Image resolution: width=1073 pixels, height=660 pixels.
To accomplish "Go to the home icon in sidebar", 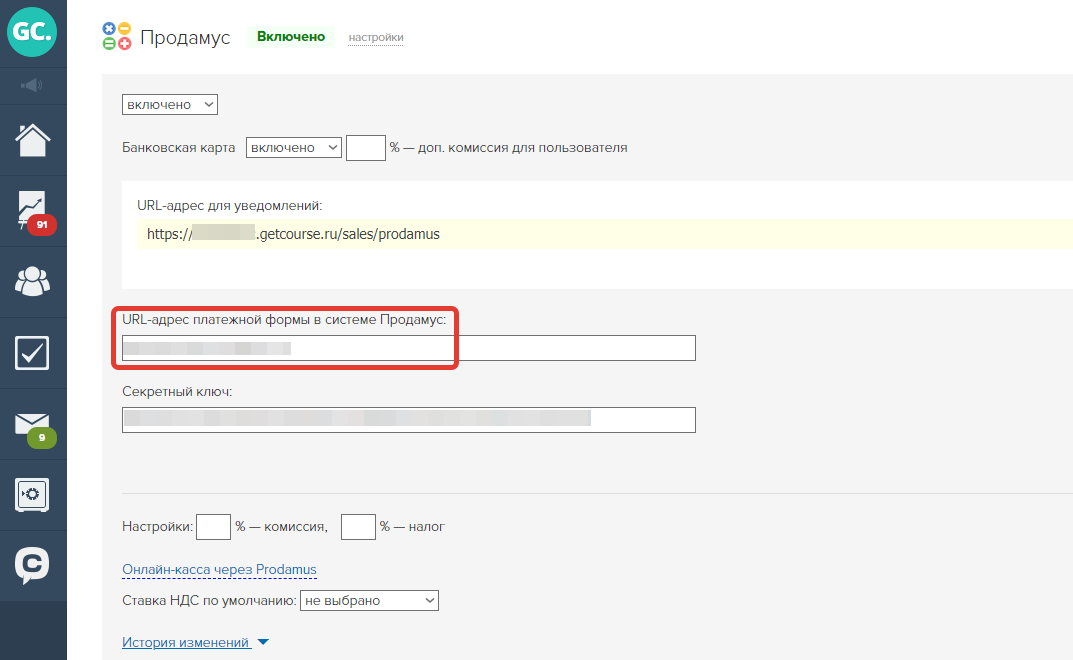I will tap(32, 140).
